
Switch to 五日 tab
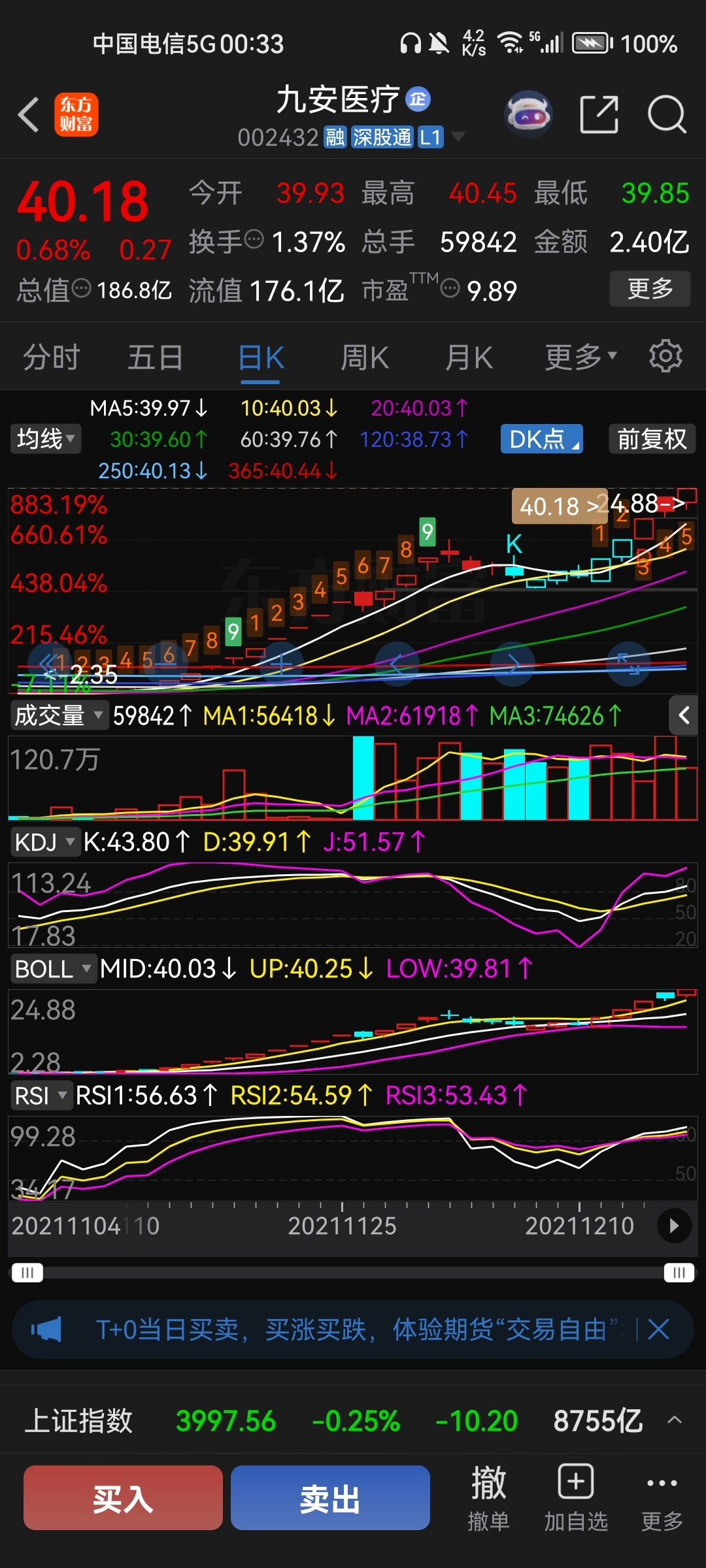155,357
